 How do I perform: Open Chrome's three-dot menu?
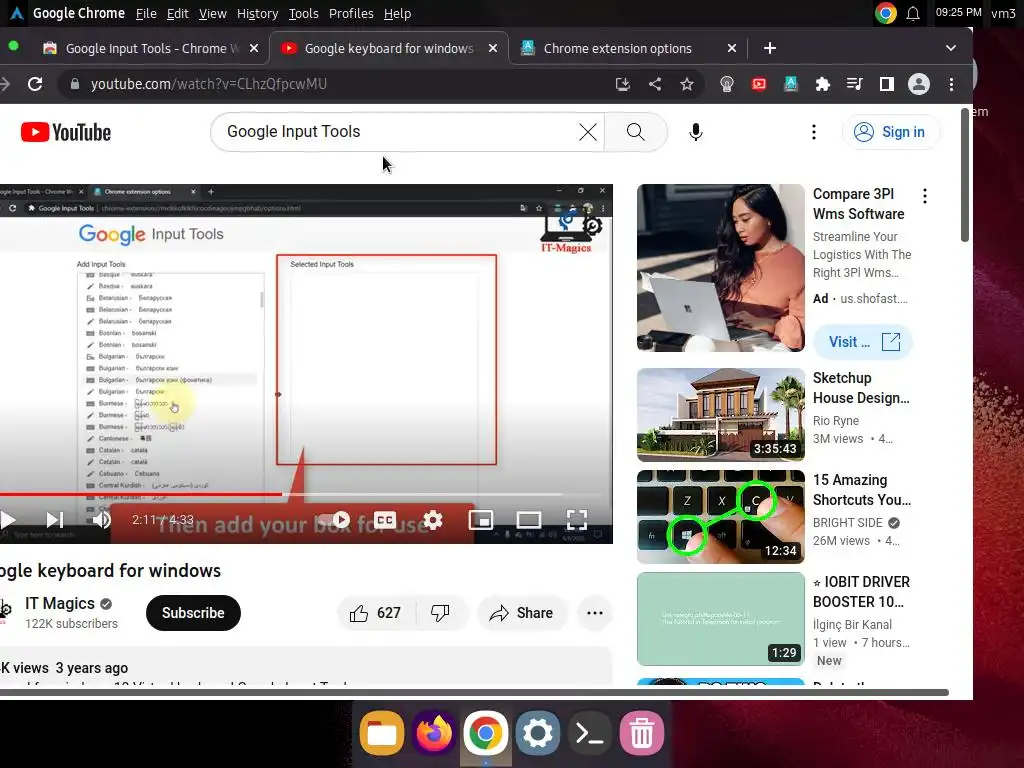951,84
